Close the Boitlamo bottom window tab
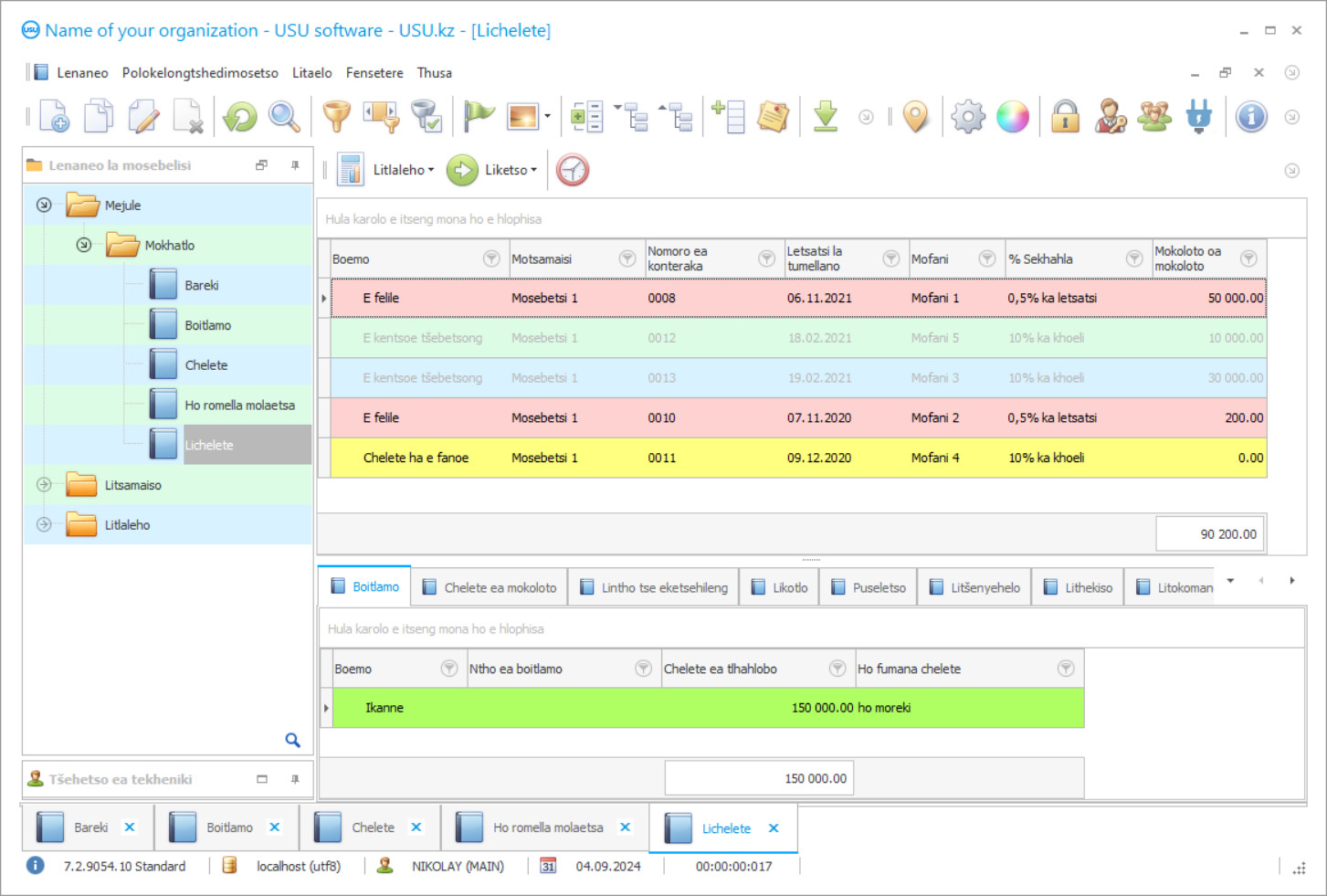This screenshot has height=896, width=1327. (274, 827)
